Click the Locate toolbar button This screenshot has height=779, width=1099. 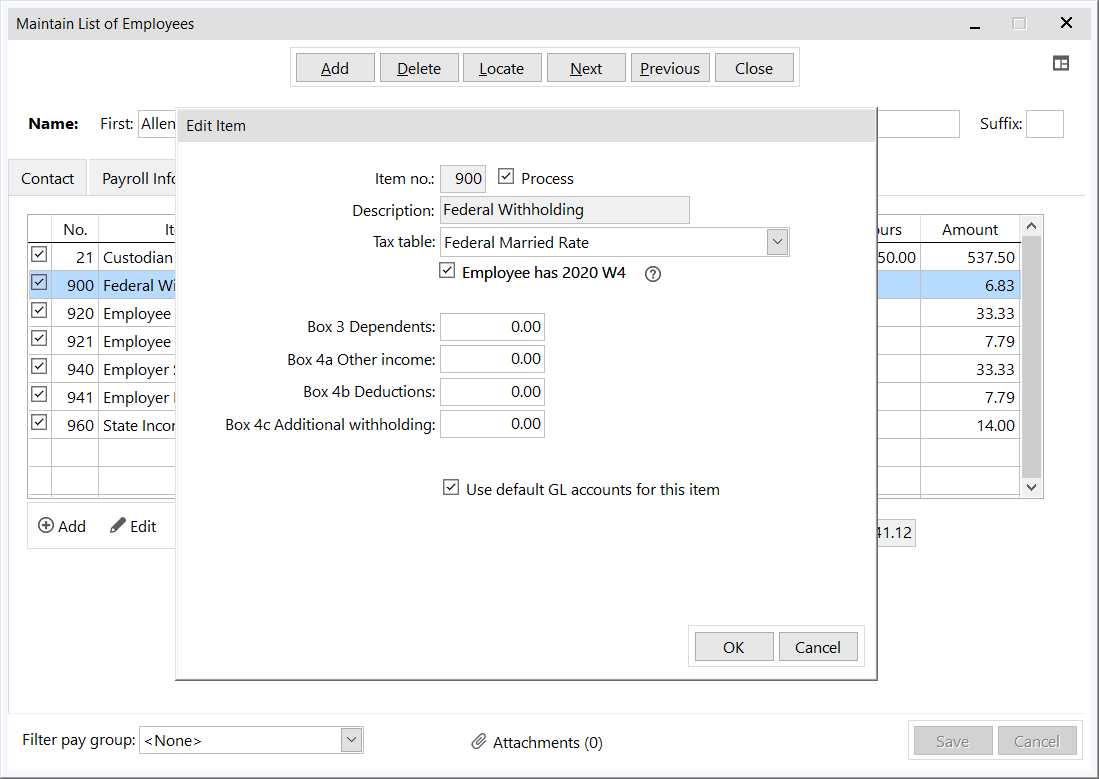[501, 68]
